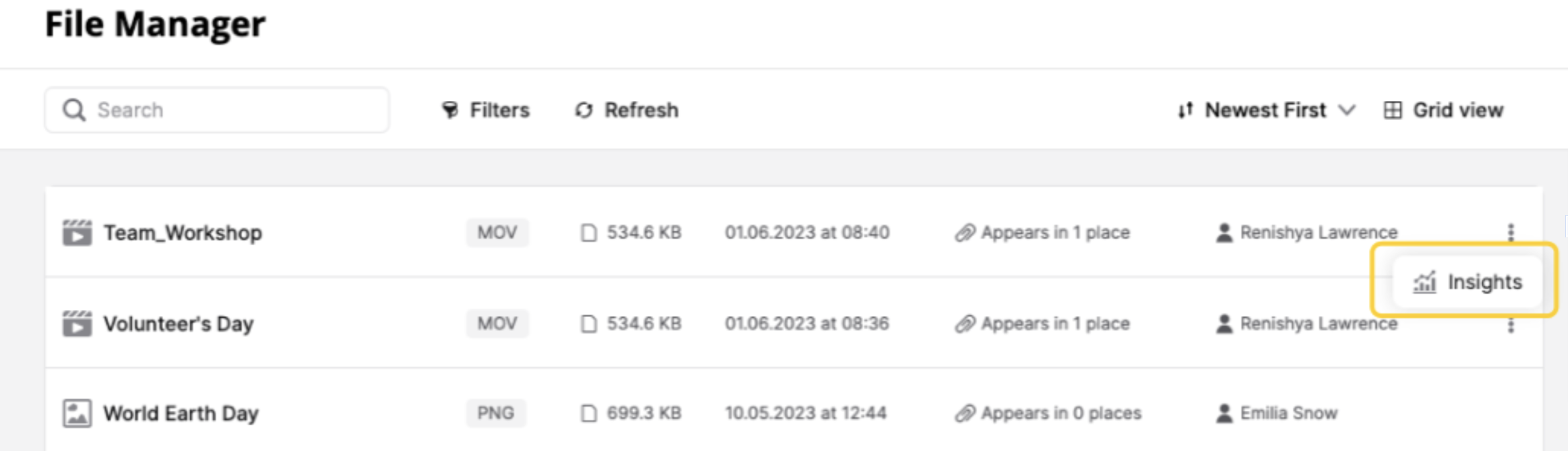Image resolution: width=1568 pixels, height=451 pixels.
Task: Click the Filters button
Action: [x=486, y=110]
